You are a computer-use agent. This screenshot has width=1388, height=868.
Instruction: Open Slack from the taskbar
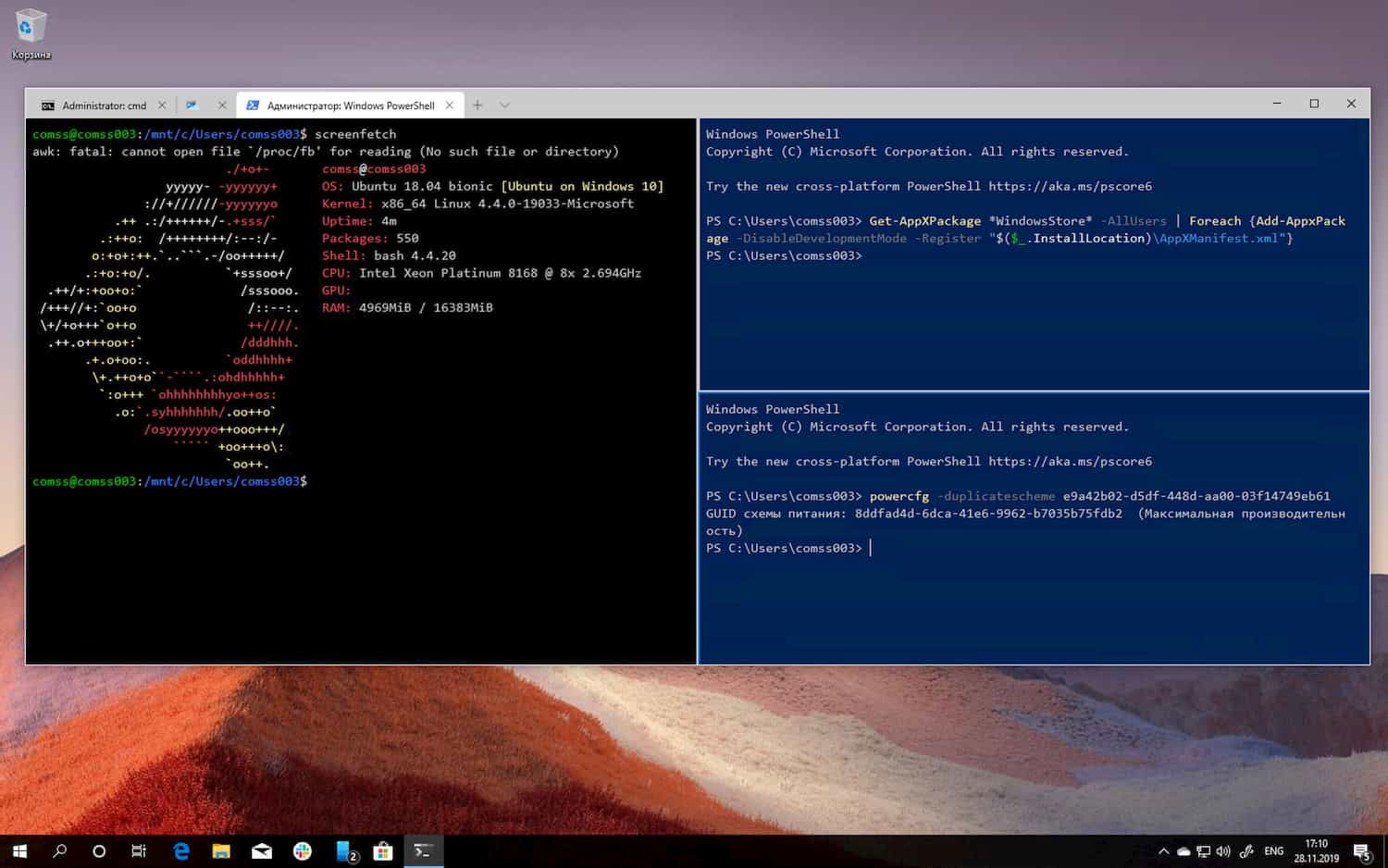coord(303,850)
